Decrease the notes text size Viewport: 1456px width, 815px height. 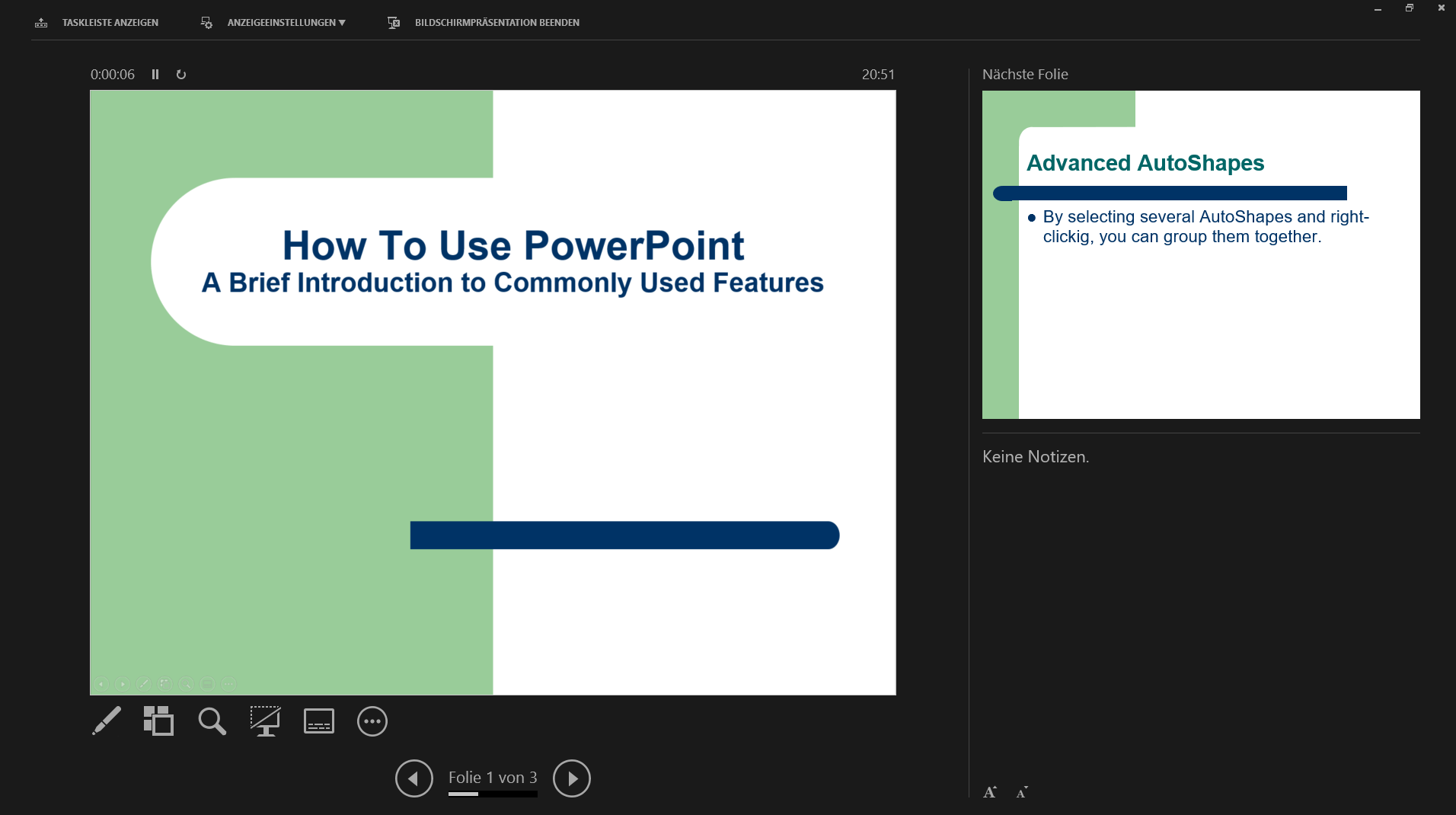[1022, 792]
